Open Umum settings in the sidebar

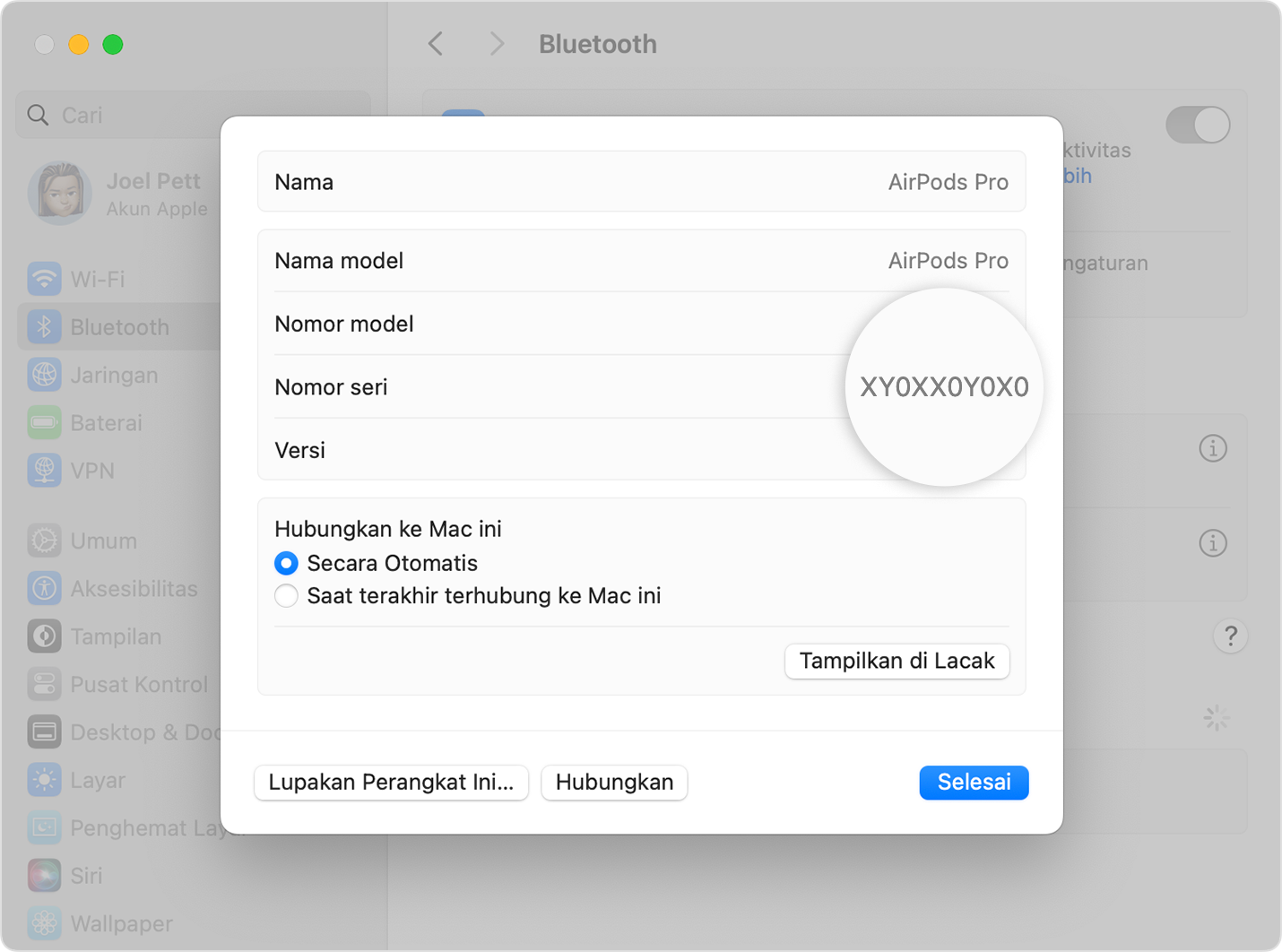104,541
